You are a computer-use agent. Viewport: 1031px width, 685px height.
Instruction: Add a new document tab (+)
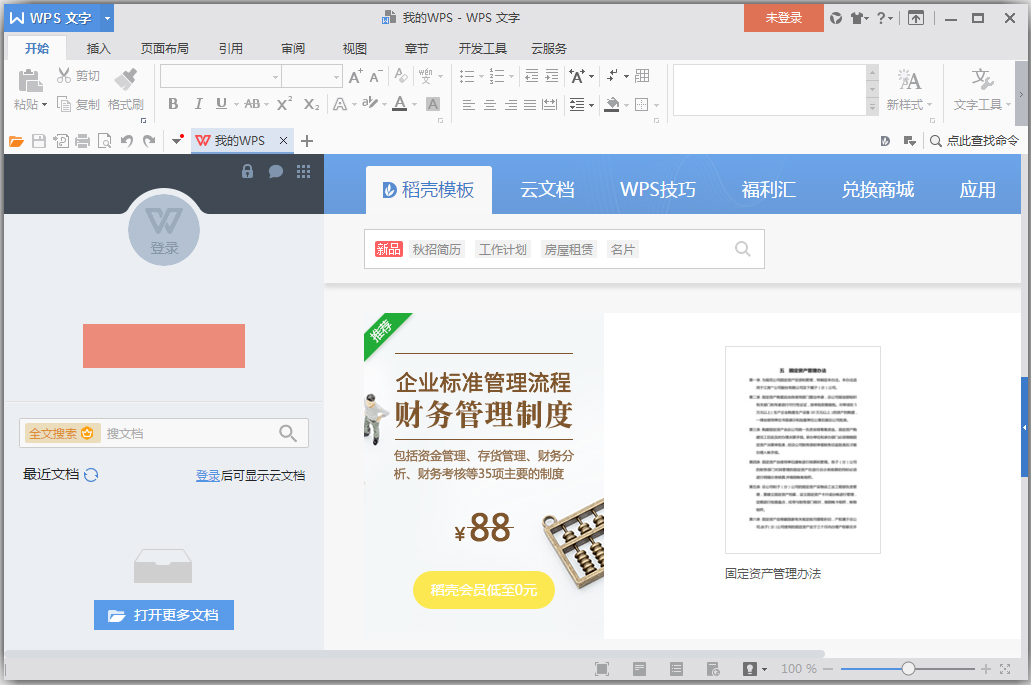[x=306, y=141]
